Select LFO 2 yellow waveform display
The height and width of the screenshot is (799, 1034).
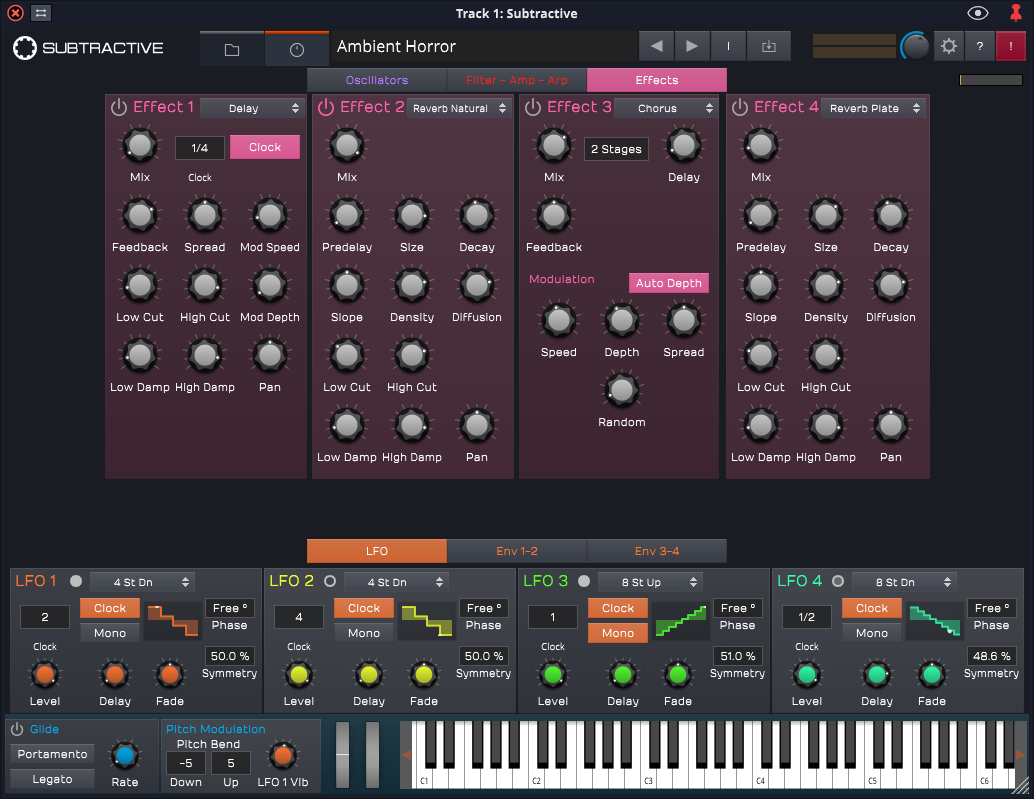click(x=427, y=620)
